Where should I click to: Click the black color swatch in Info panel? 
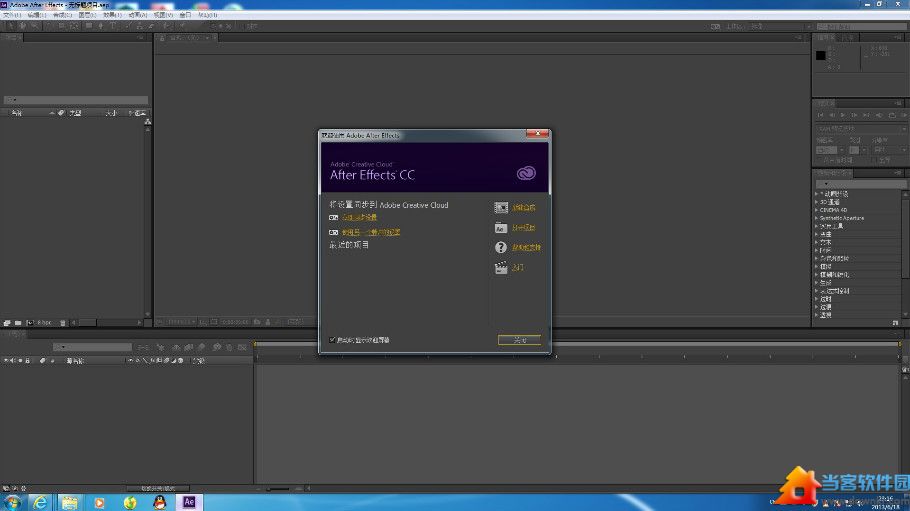click(x=821, y=55)
